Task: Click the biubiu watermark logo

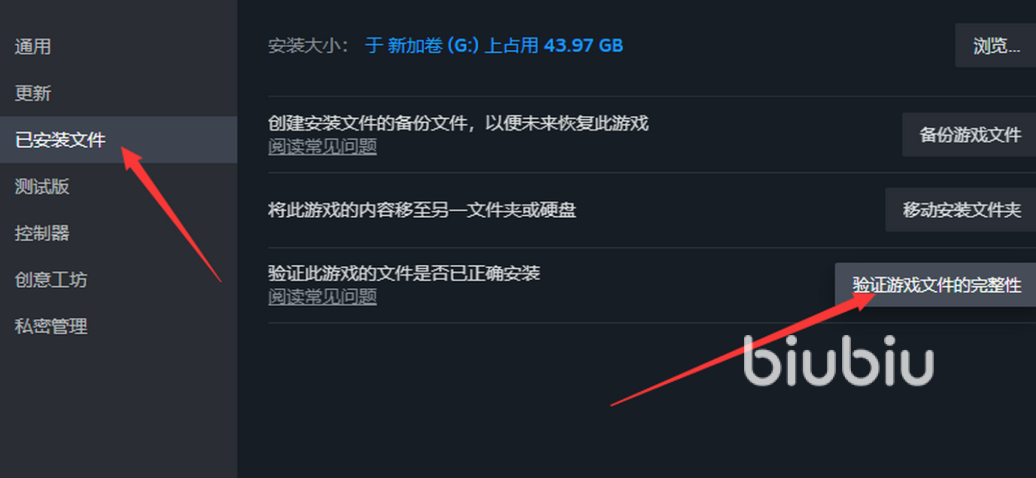Action: (838, 361)
